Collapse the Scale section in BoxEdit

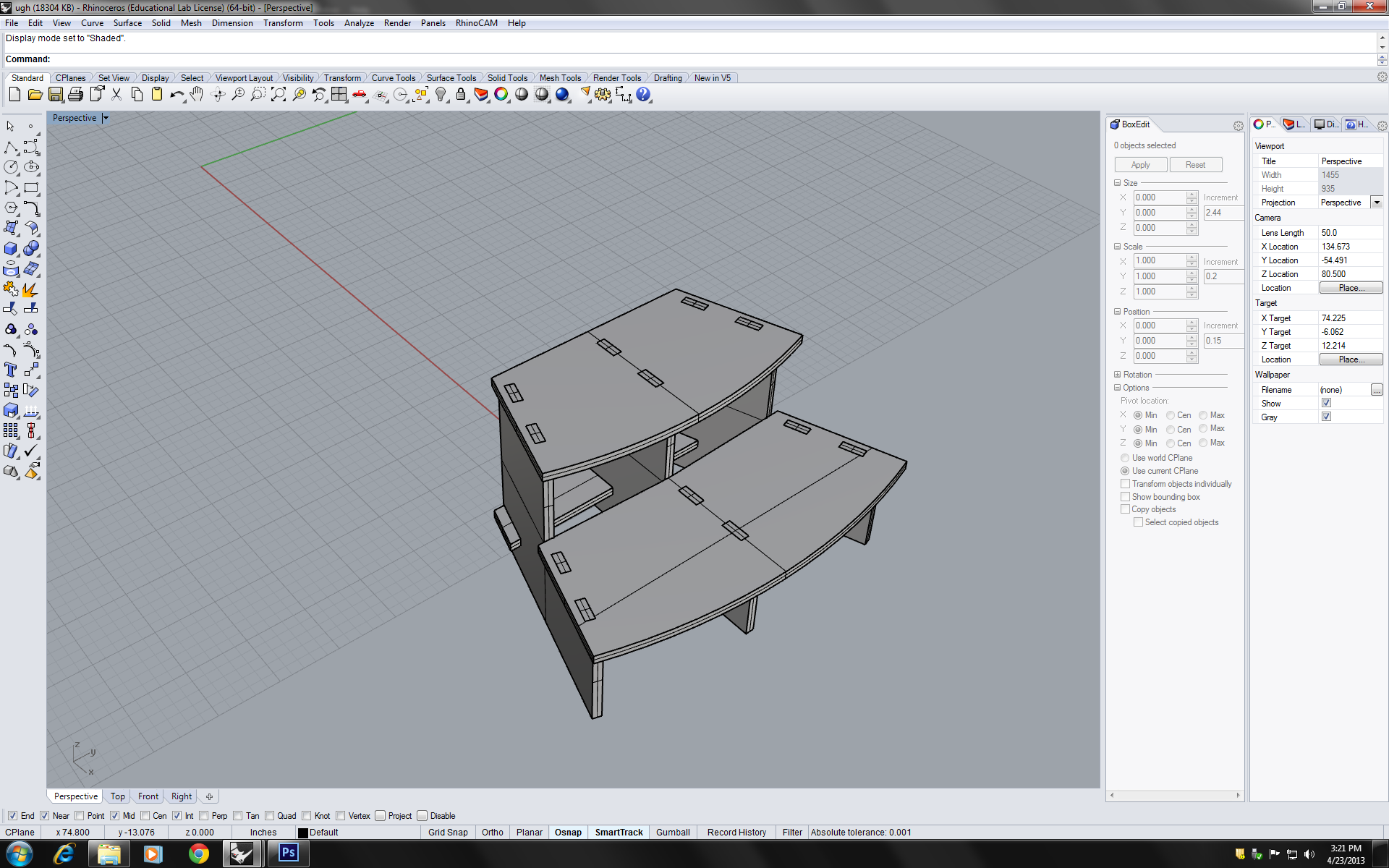pos(1117,247)
